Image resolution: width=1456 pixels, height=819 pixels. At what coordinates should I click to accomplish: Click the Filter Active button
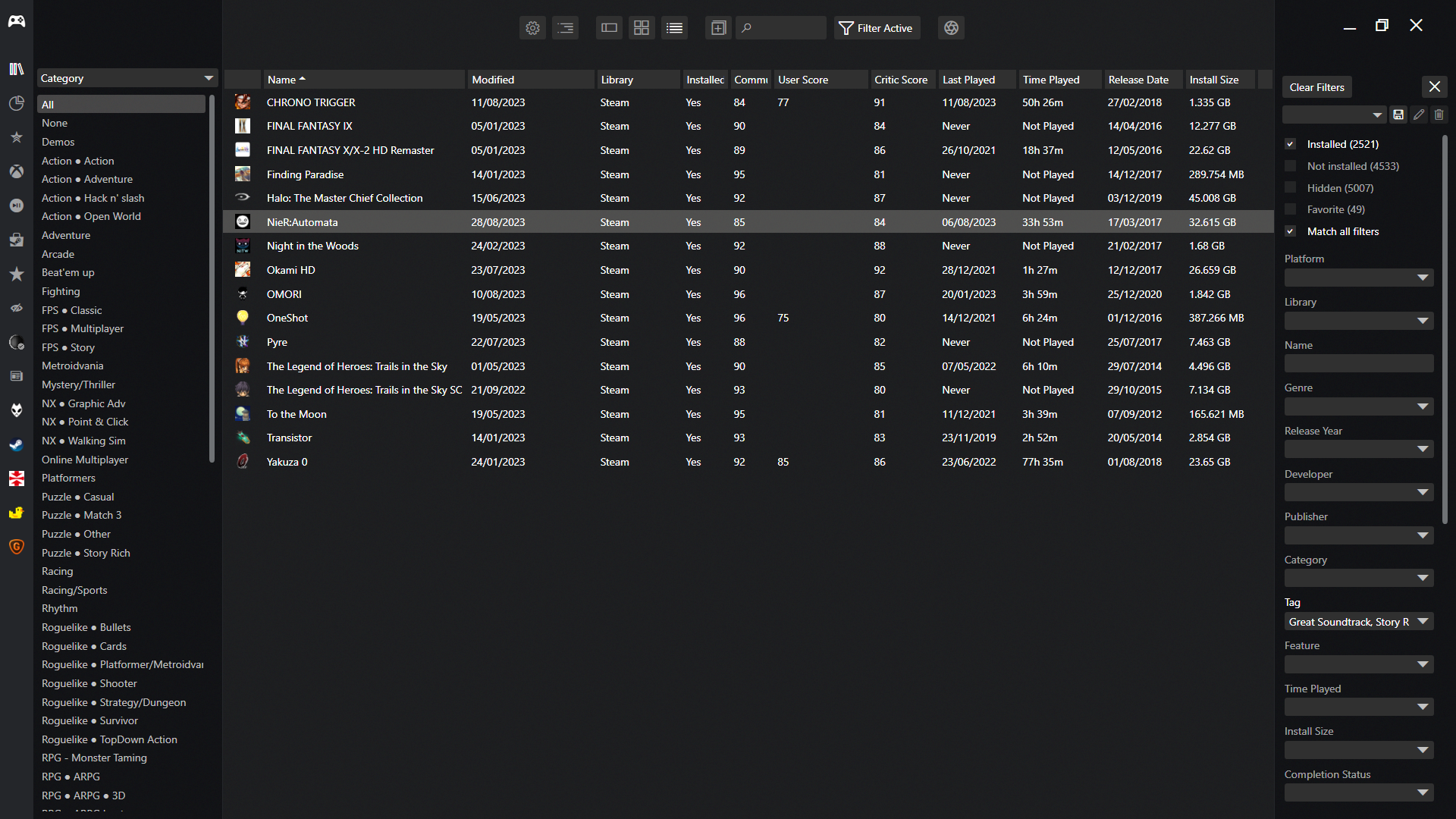(x=877, y=28)
